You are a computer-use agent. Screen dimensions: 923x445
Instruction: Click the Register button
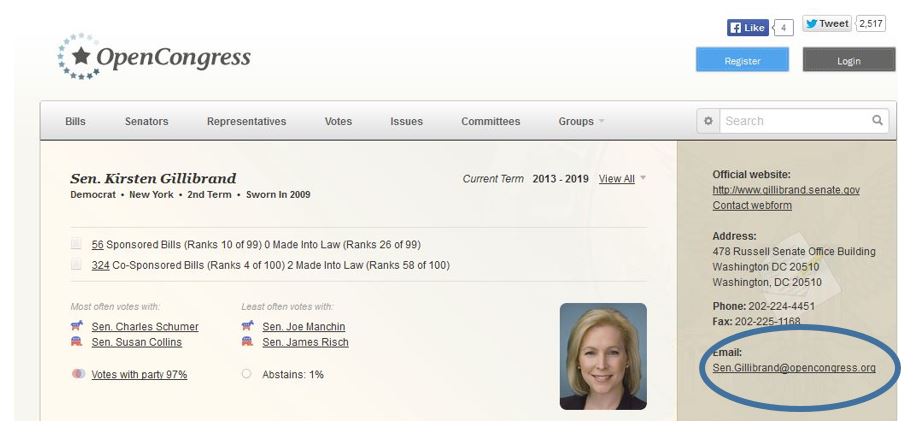point(742,60)
